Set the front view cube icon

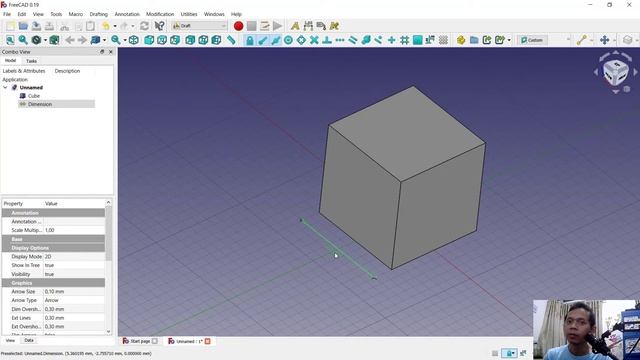pos(149,40)
